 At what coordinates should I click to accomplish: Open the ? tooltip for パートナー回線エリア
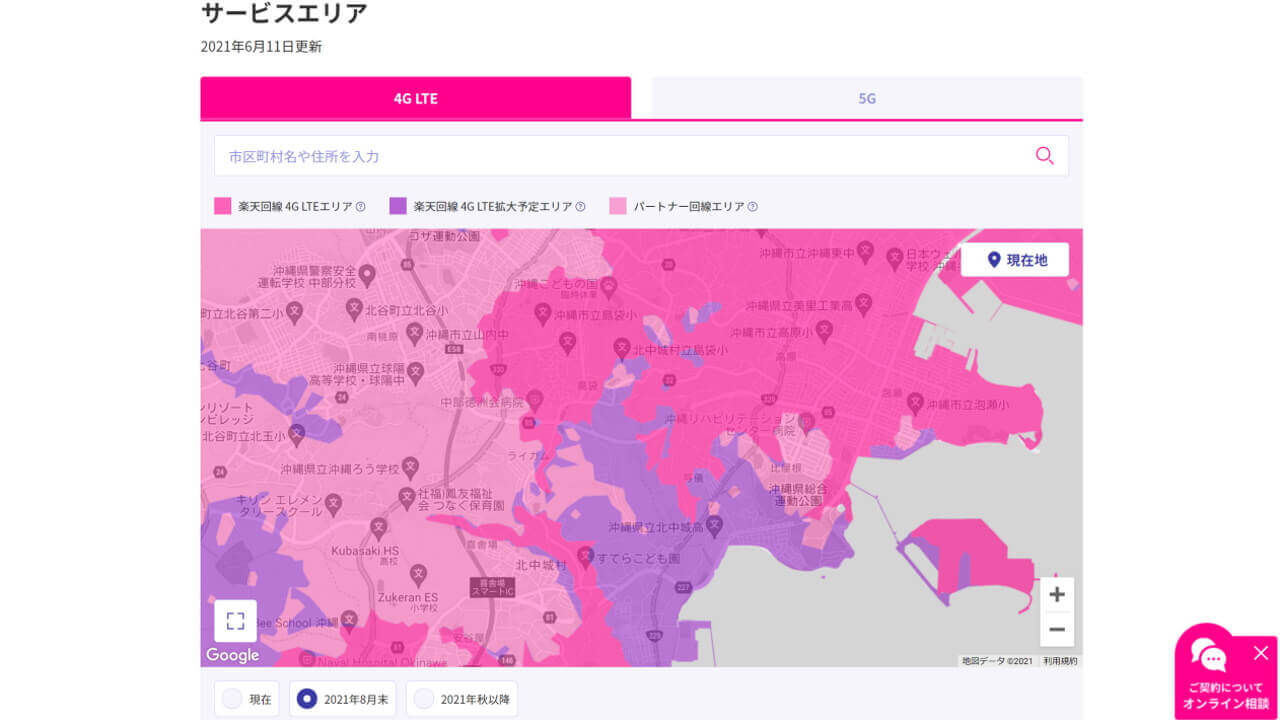(752, 205)
